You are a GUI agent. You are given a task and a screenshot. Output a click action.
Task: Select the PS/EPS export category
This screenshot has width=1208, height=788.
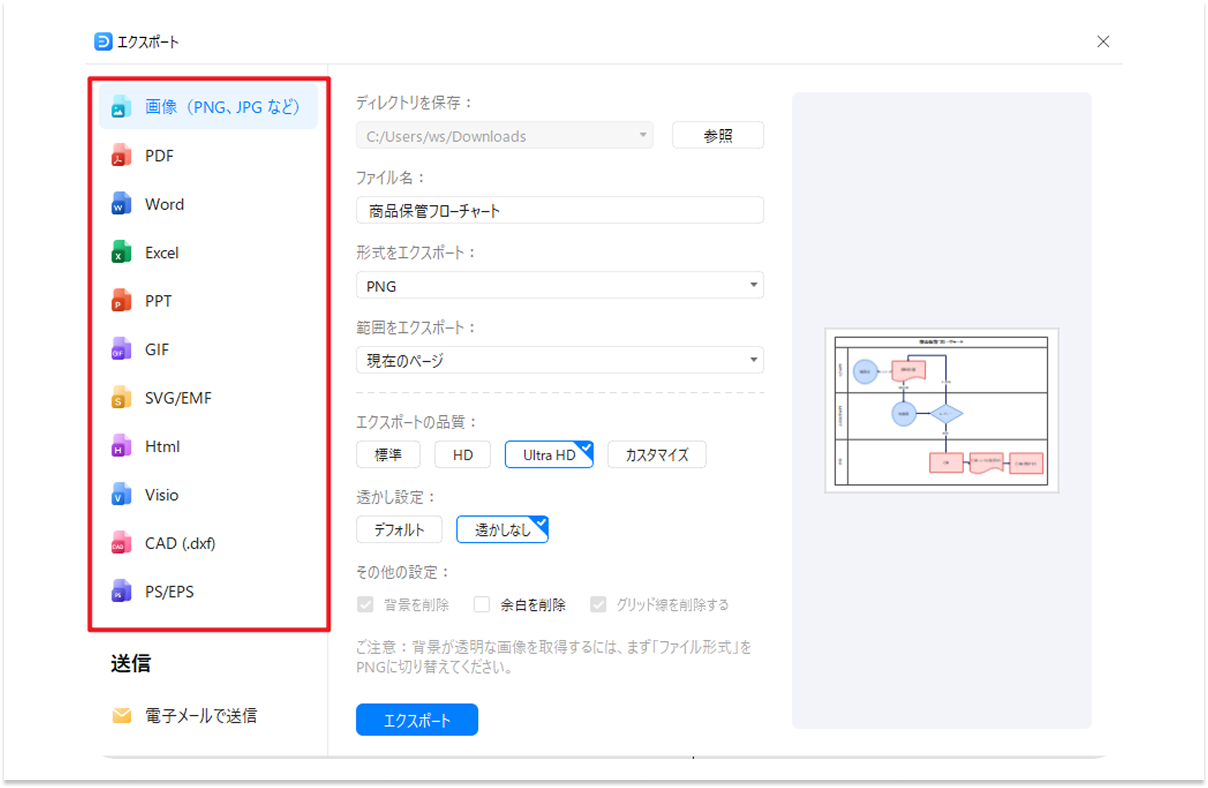pos(122,591)
